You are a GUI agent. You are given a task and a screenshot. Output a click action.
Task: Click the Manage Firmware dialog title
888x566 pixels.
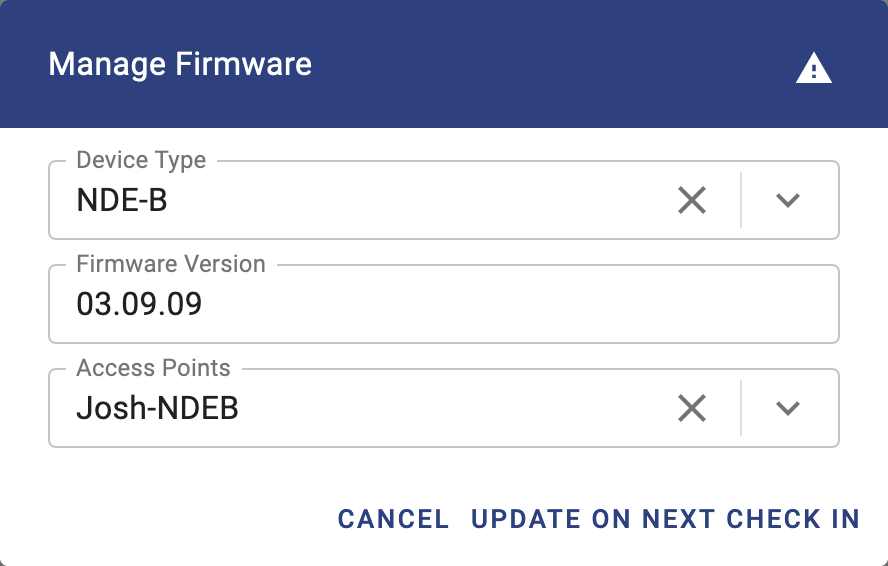(180, 65)
